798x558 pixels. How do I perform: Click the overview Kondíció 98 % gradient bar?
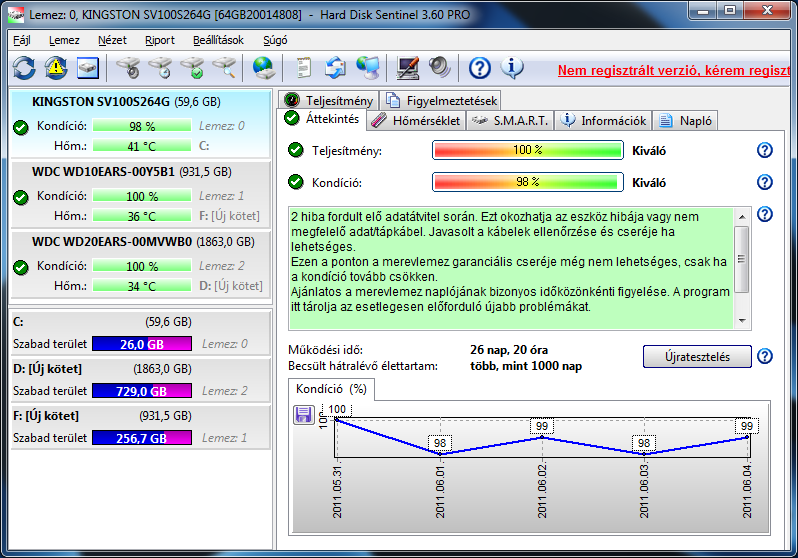tap(528, 182)
